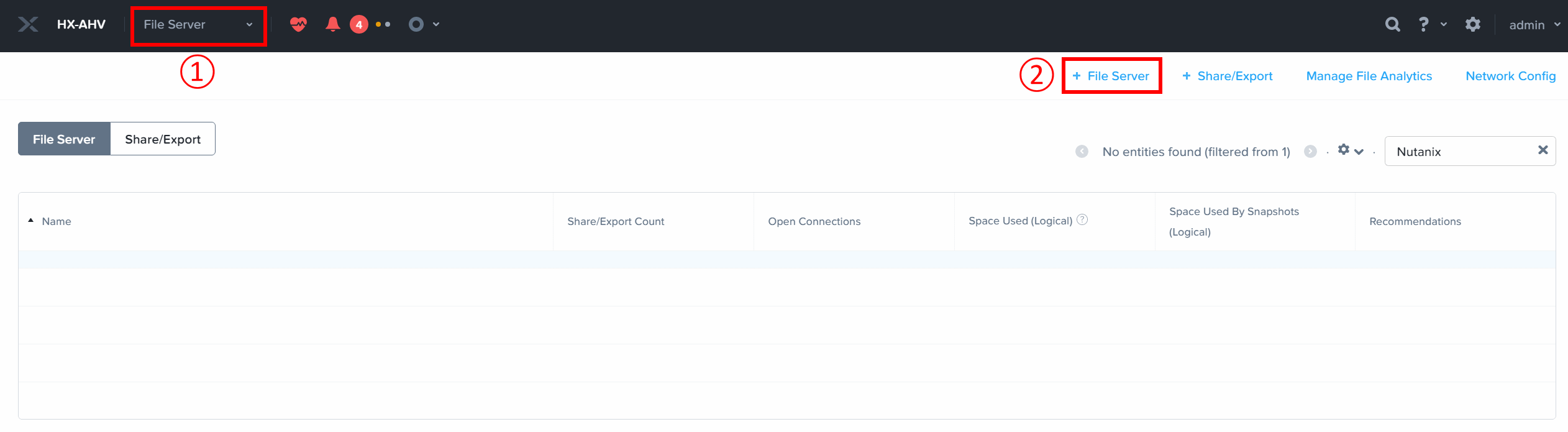
Task: Open Manage File Analytics
Action: (x=1369, y=76)
